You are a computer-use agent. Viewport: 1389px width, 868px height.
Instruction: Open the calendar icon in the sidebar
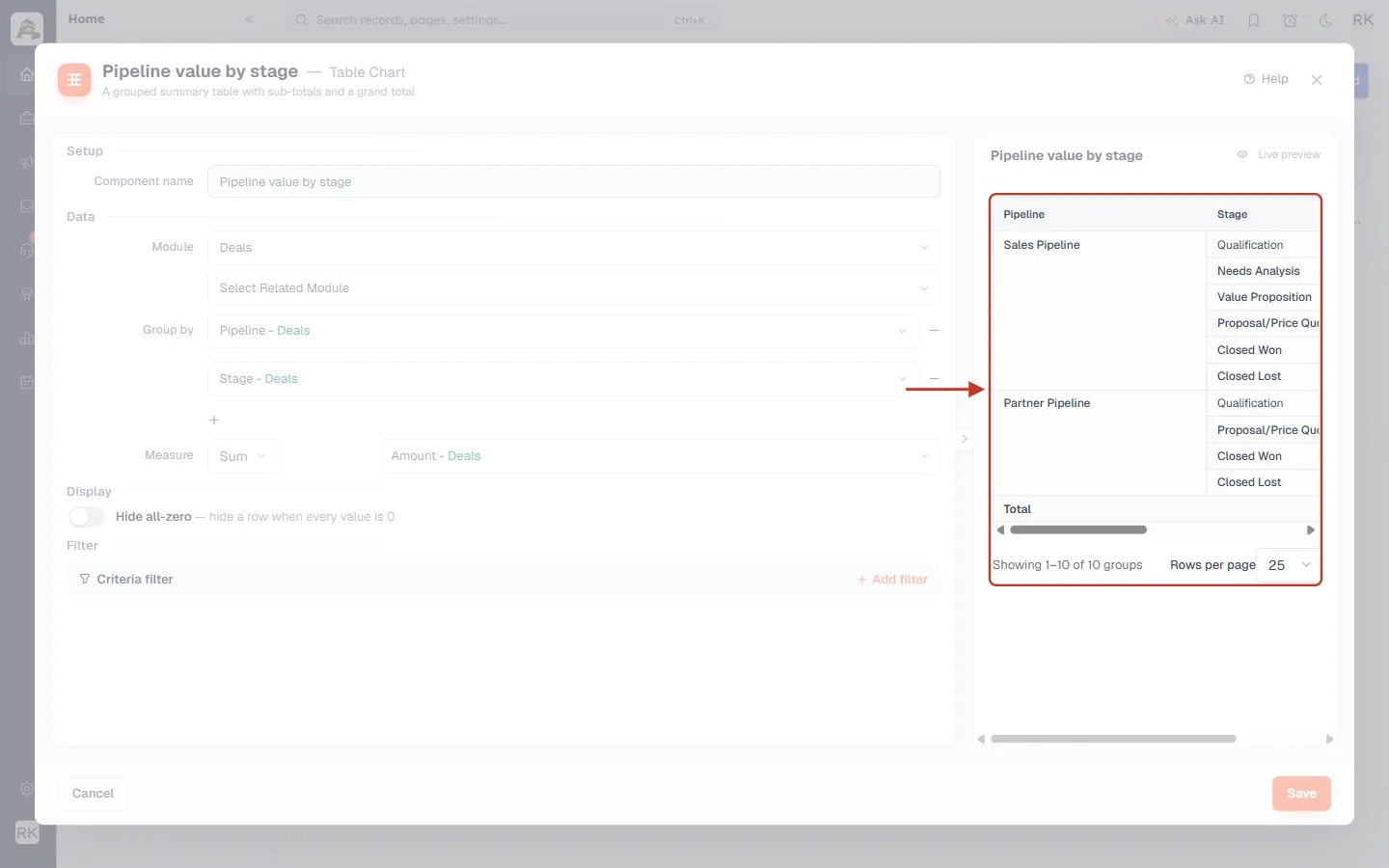click(x=27, y=382)
